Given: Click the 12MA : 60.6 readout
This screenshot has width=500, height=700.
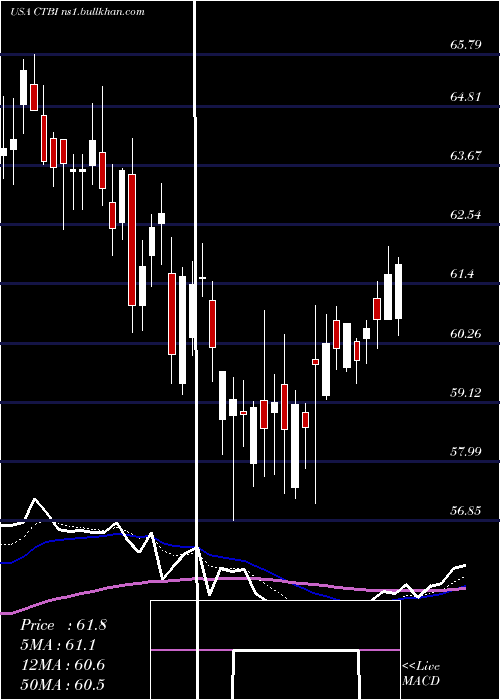Looking at the screenshot, I should (62, 665).
